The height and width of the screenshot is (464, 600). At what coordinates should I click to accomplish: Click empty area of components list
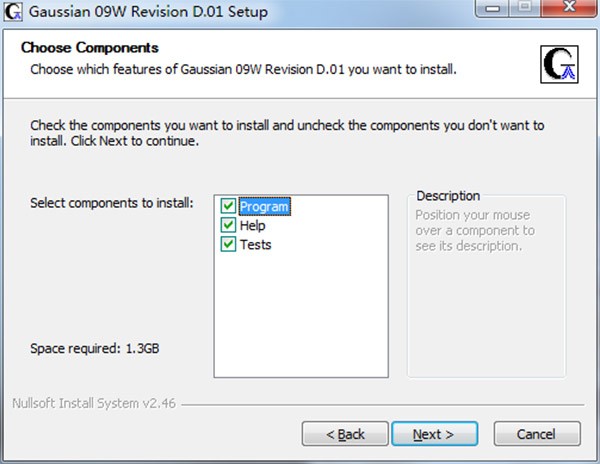(300, 320)
